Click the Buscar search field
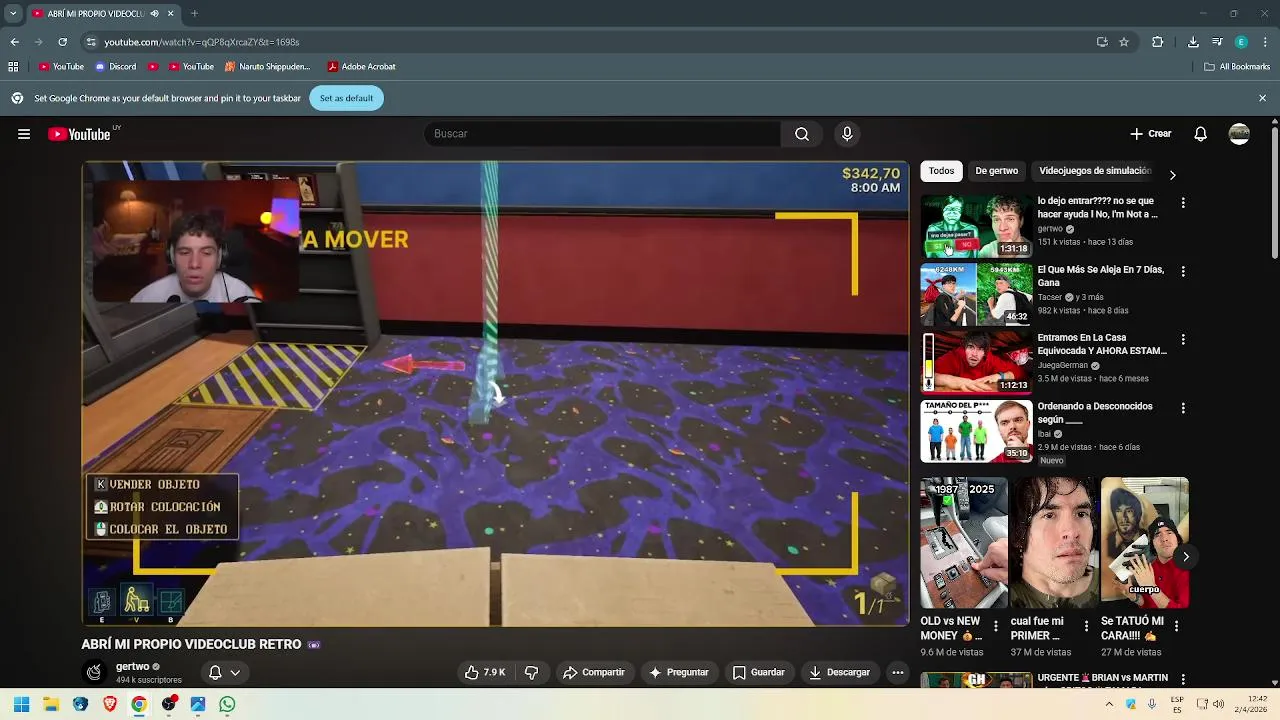The image size is (1280, 720). coord(602,134)
